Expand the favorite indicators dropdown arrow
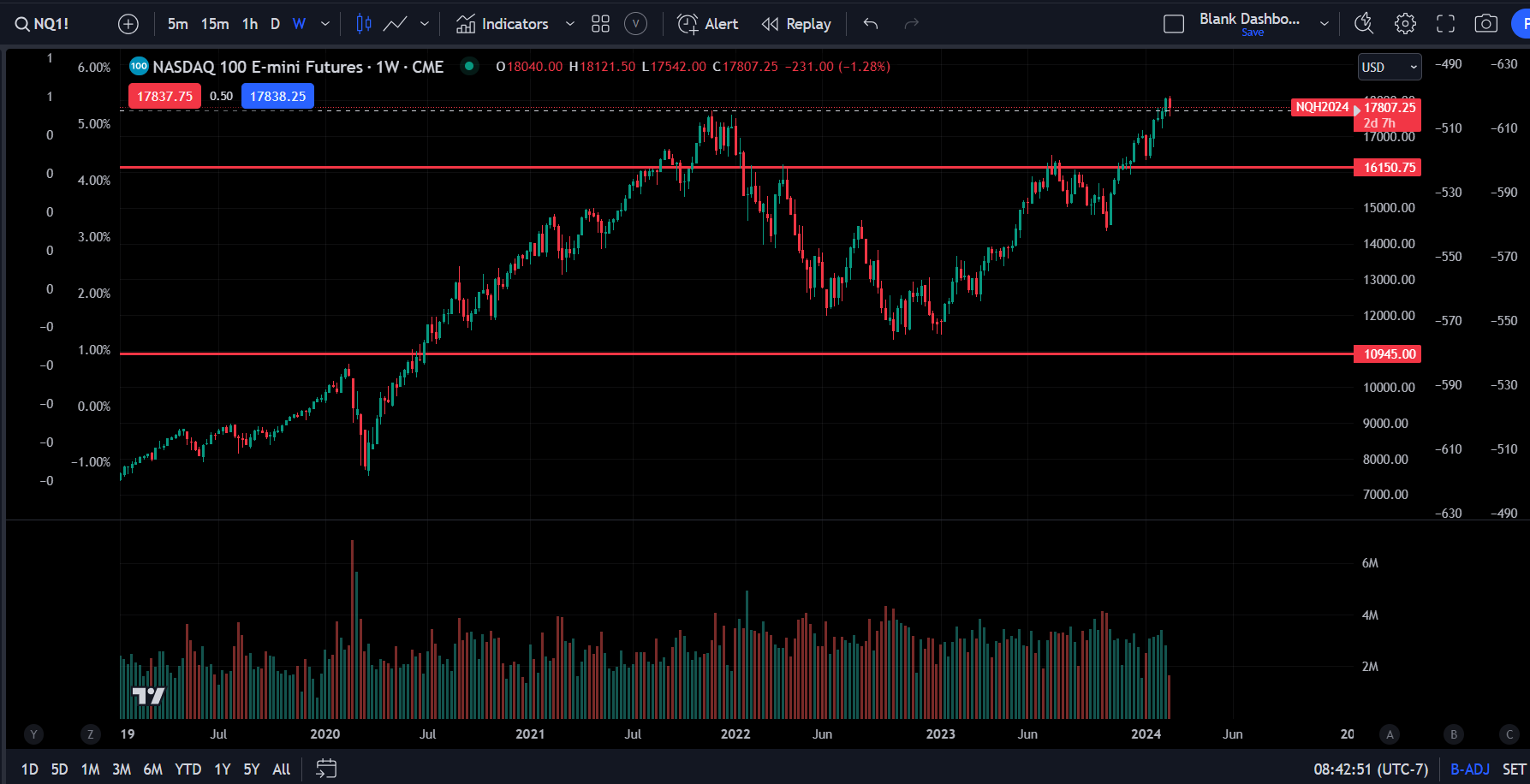 tap(570, 24)
